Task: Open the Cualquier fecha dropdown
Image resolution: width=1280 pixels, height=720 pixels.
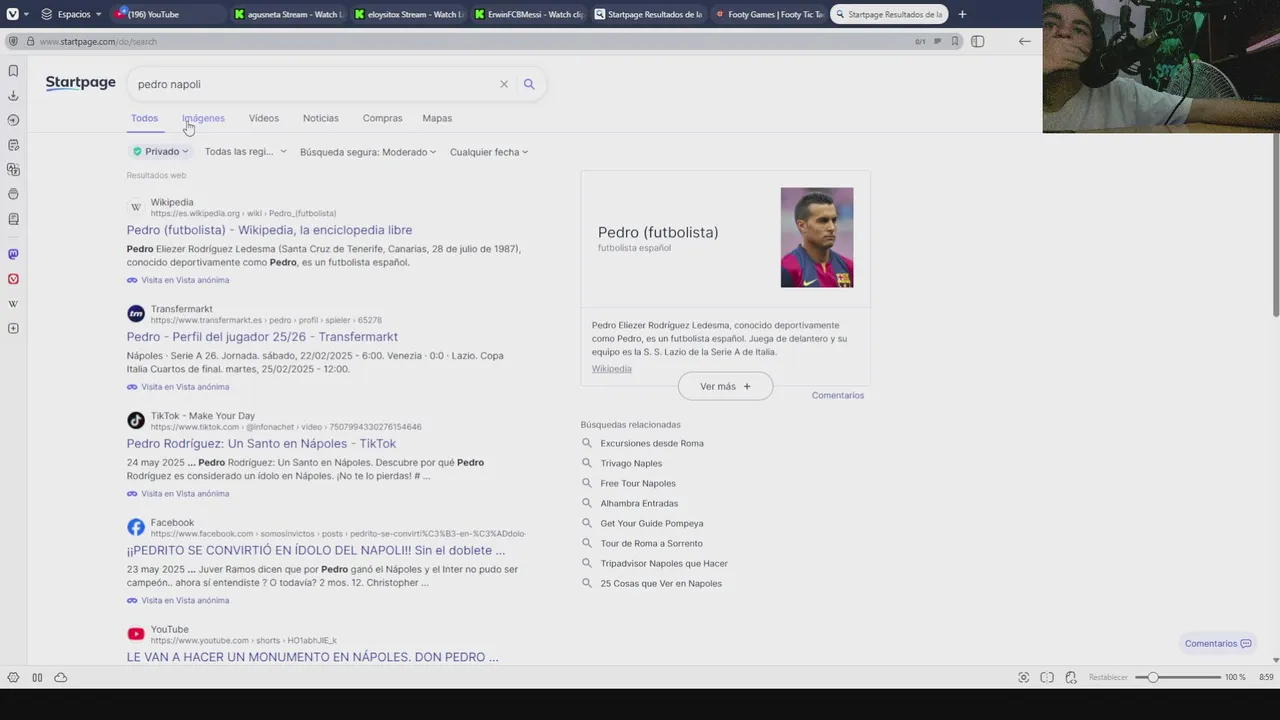Action: (x=489, y=152)
